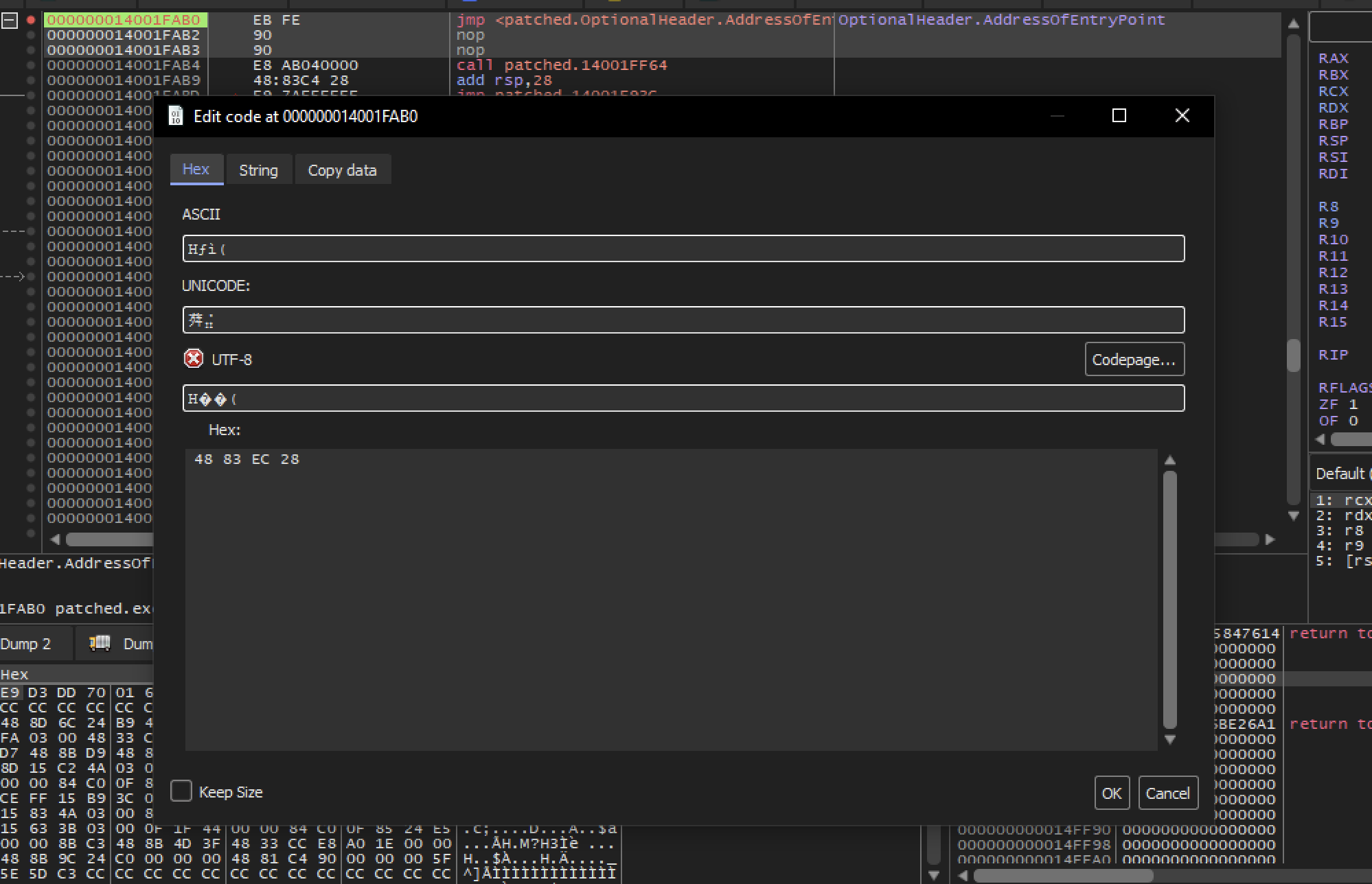Click OK in Edit code dialog
Image resolution: width=1372 pixels, height=884 pixels.
point(1112,793)
